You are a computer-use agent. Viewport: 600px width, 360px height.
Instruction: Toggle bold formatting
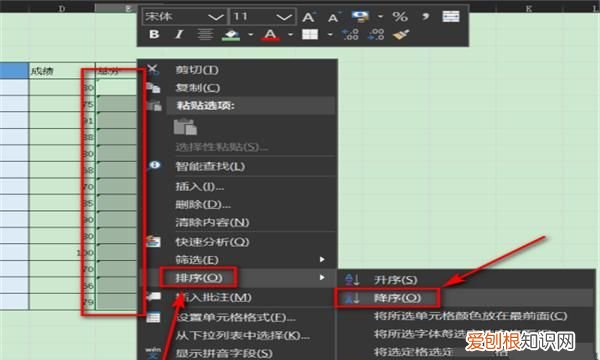click(x=154, y=34)
